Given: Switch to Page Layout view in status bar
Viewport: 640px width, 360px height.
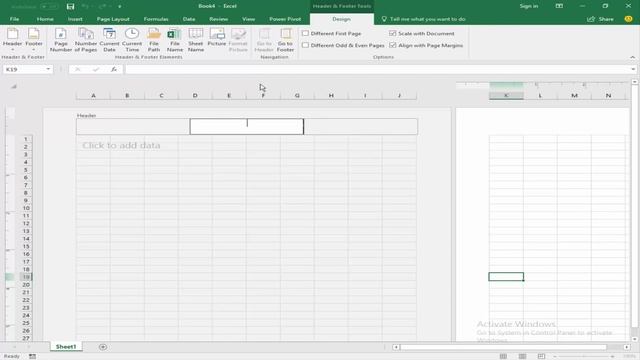Looking at the screenshot, I should tap(522, 356).
